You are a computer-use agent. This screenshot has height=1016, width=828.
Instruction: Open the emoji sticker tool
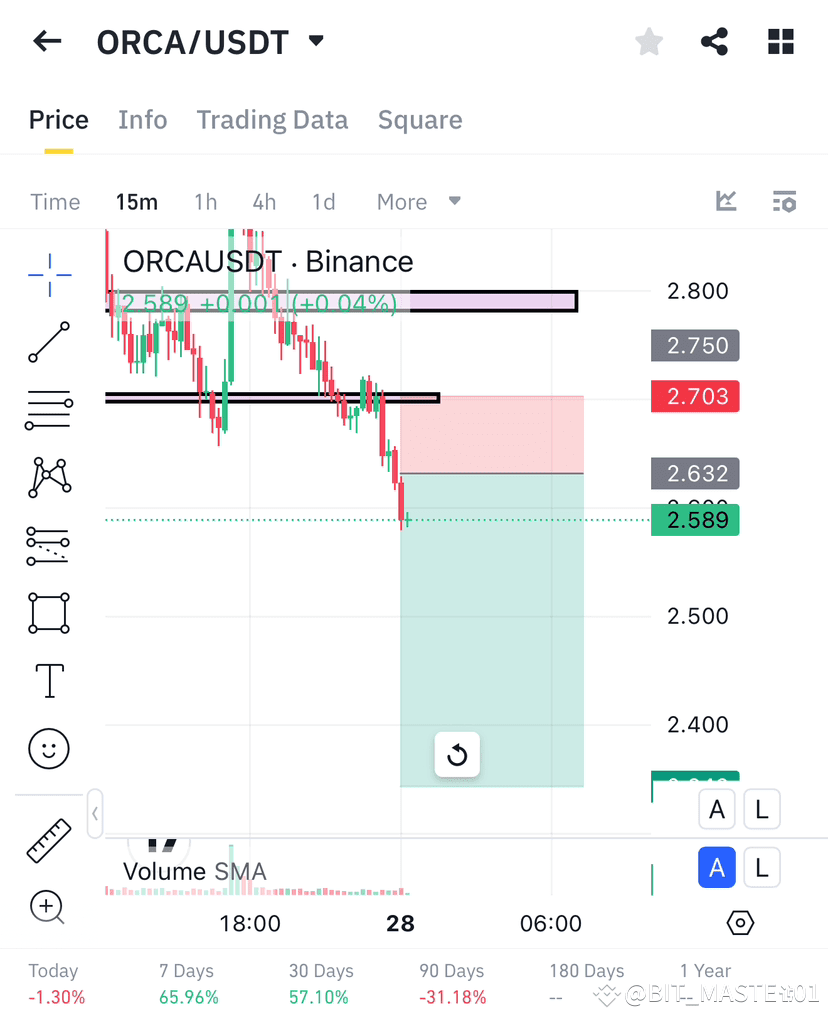(47, 748)
